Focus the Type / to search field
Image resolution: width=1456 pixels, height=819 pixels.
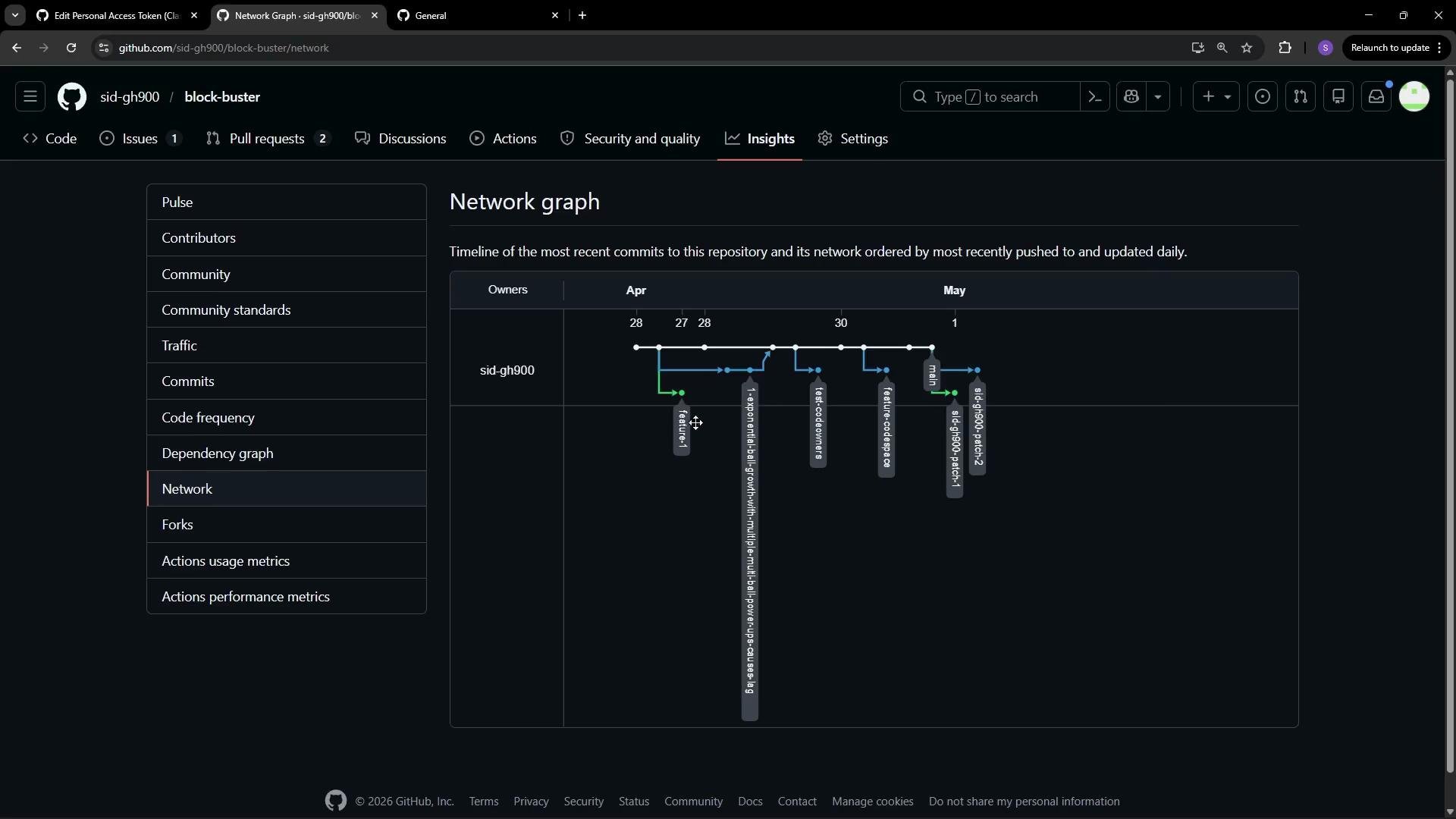point(990,96)
